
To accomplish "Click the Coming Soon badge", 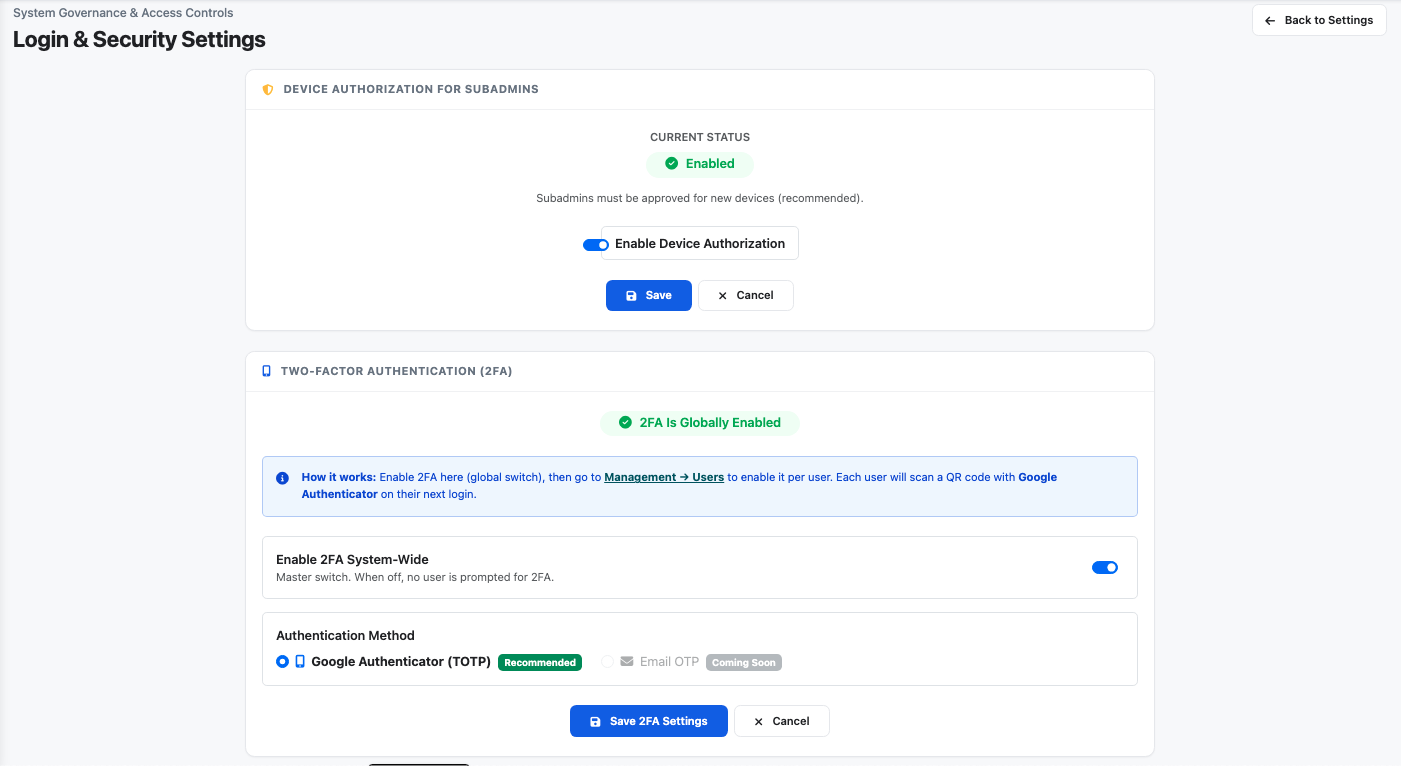I will click(744, 662).
